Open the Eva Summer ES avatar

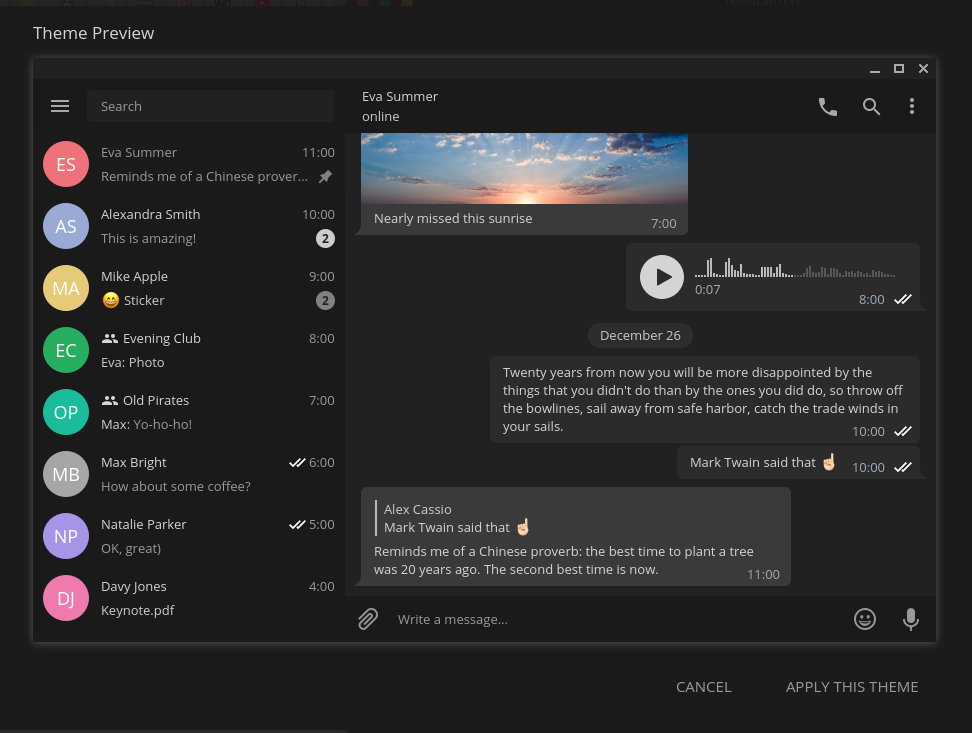click(66, 164)
